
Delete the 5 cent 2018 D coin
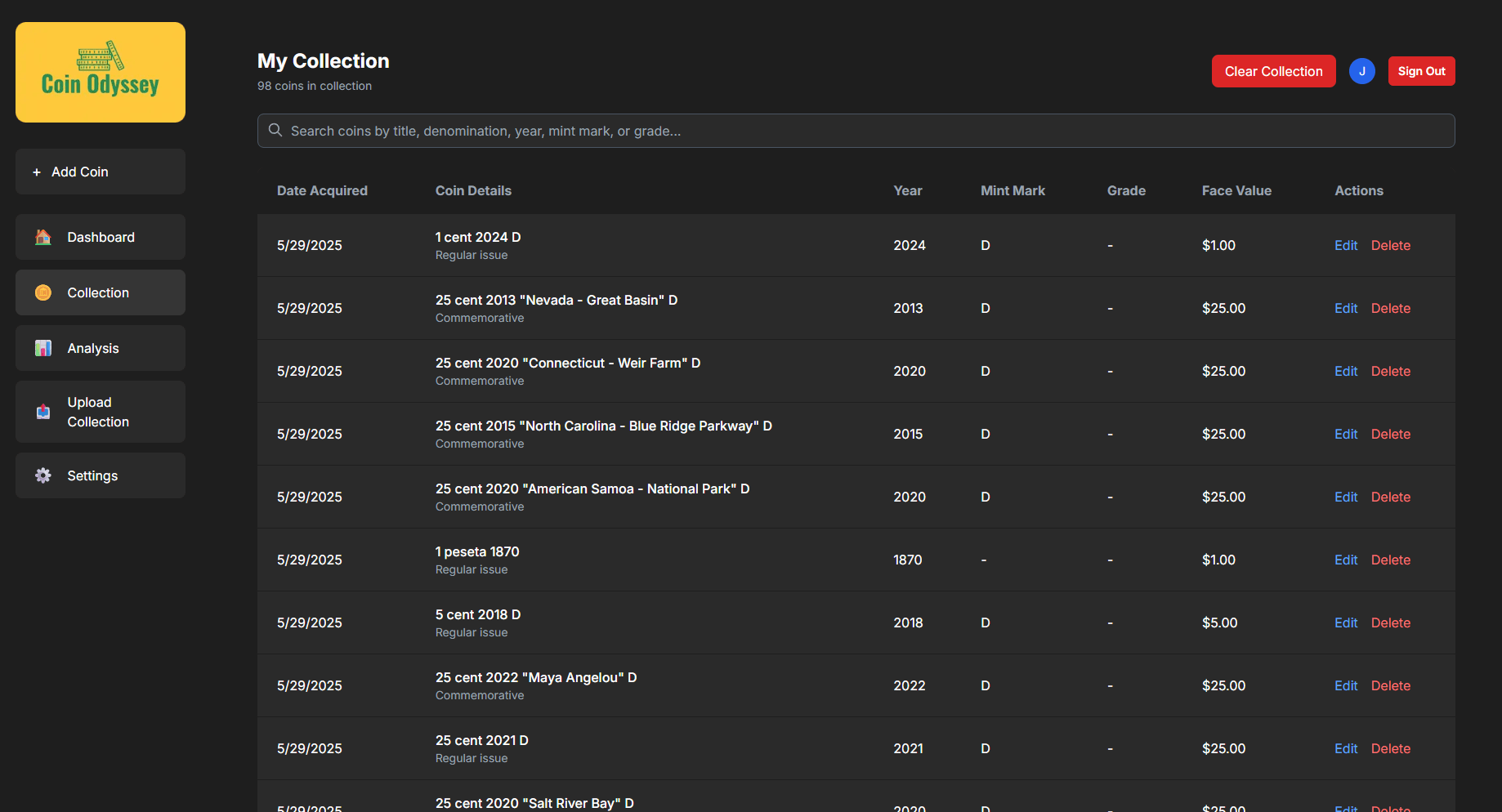[1390, 622]
